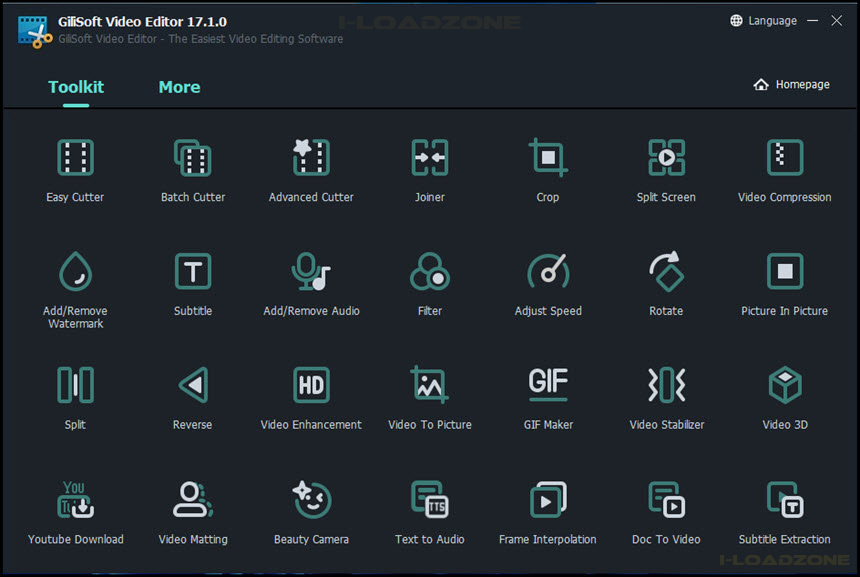Click the GiliSoft Video Editor app logo

35,32
